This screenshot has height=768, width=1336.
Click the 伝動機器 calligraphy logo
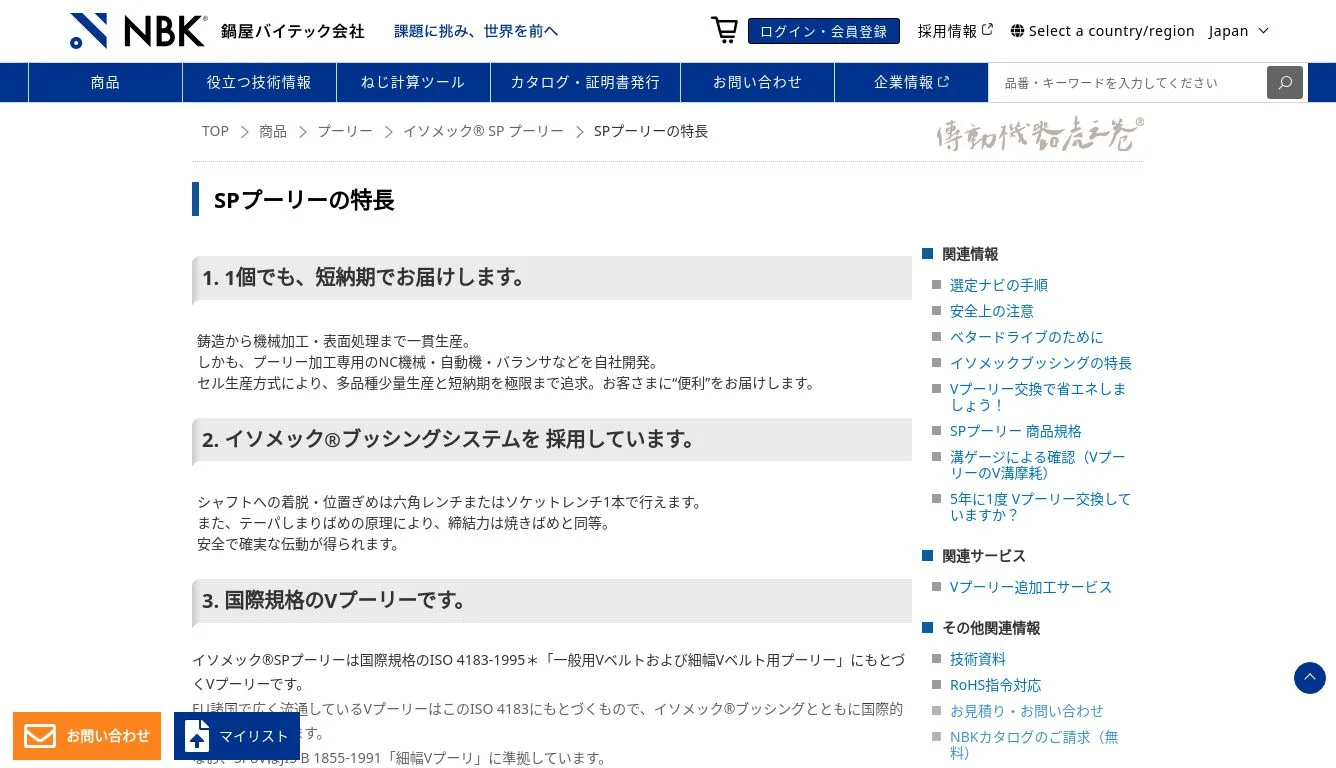pyautogui.click(x=1040, y=133)
